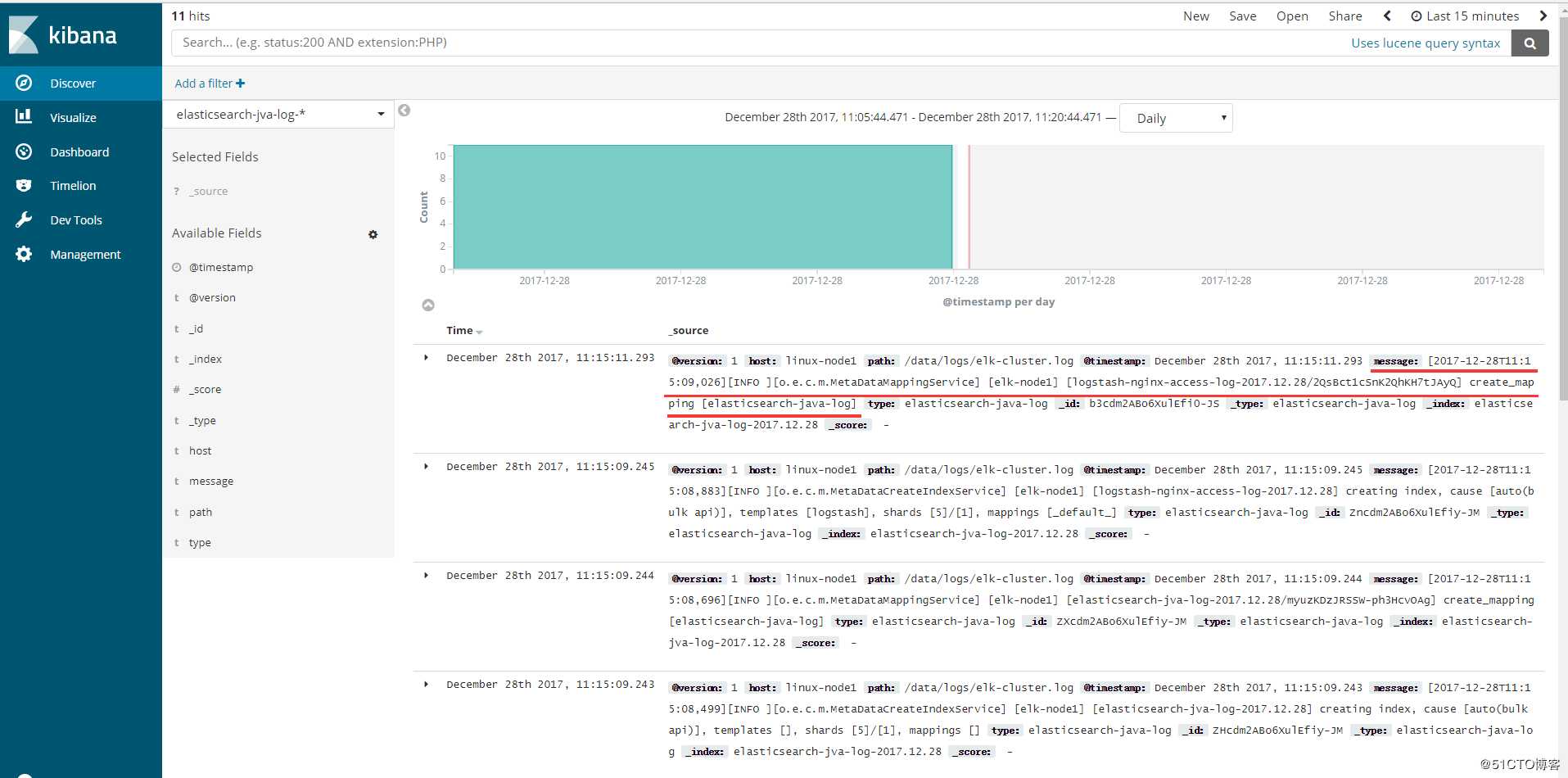Open the elasticsearch-jva-log-* index pattern dropdown
This screenshot has width=1568, height=778.
(279, 115)
